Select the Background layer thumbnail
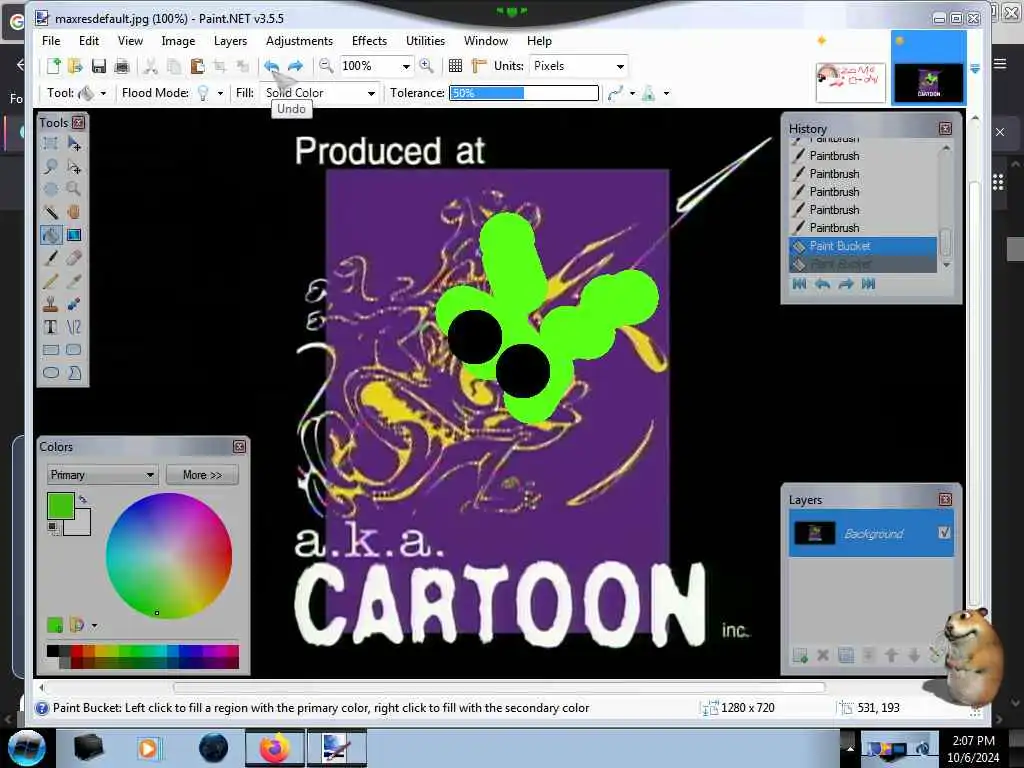Viewport: 1024px width, 768px height. [814, 534]
